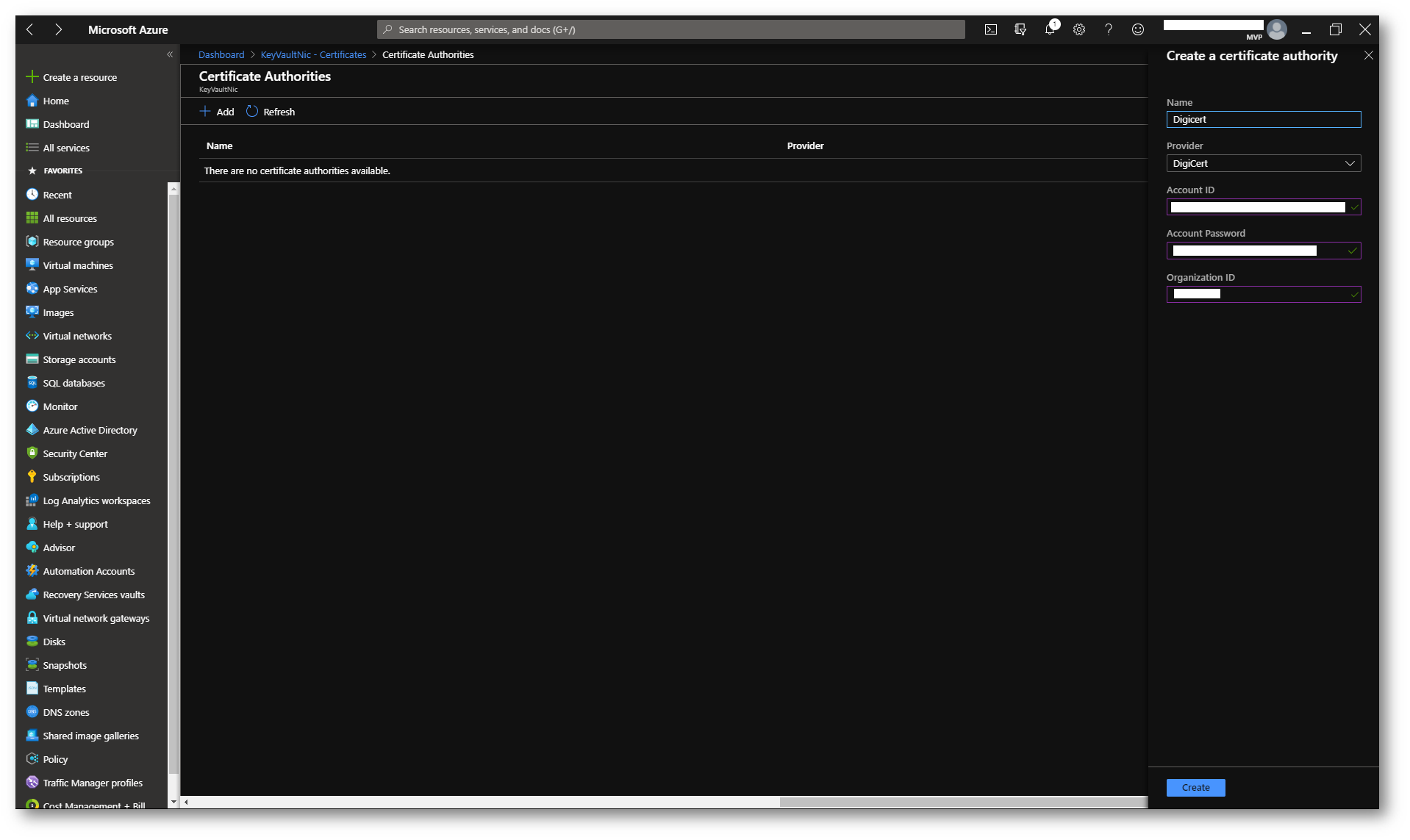
Task: Add a new certificate authority
Action: pos(217,112)
